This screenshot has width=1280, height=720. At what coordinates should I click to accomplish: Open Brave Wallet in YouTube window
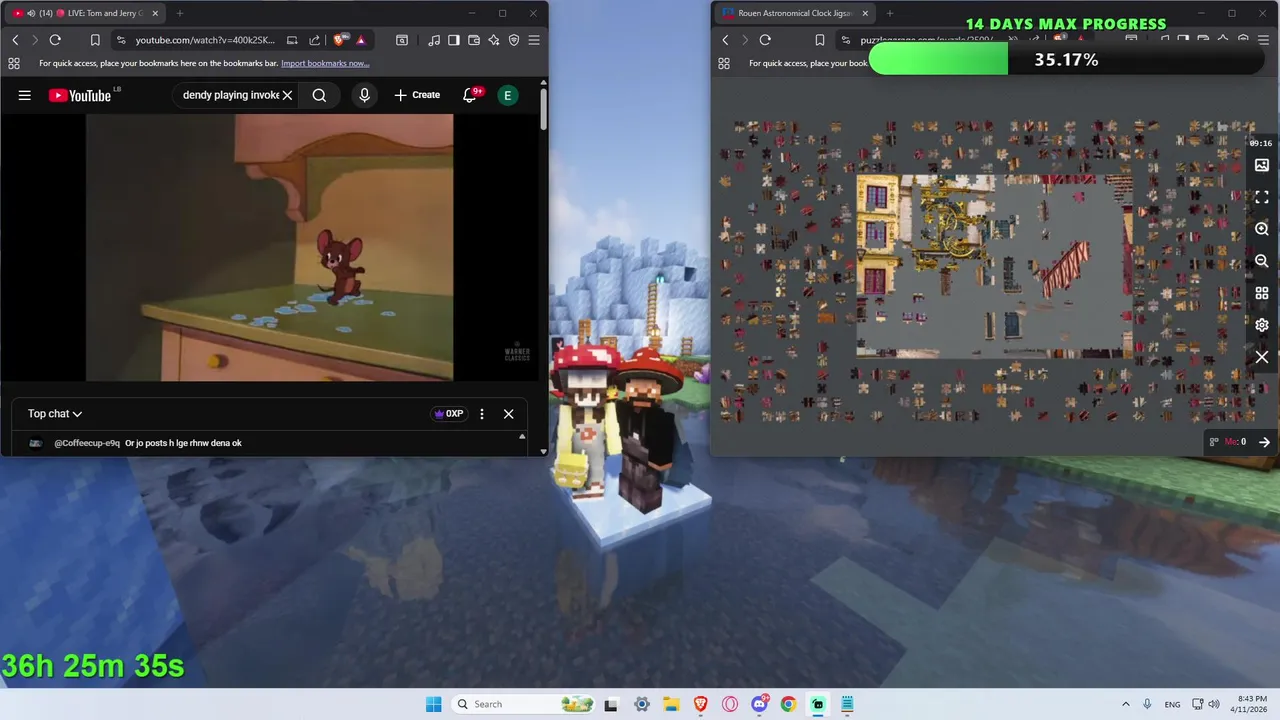(x=474, y=40)
